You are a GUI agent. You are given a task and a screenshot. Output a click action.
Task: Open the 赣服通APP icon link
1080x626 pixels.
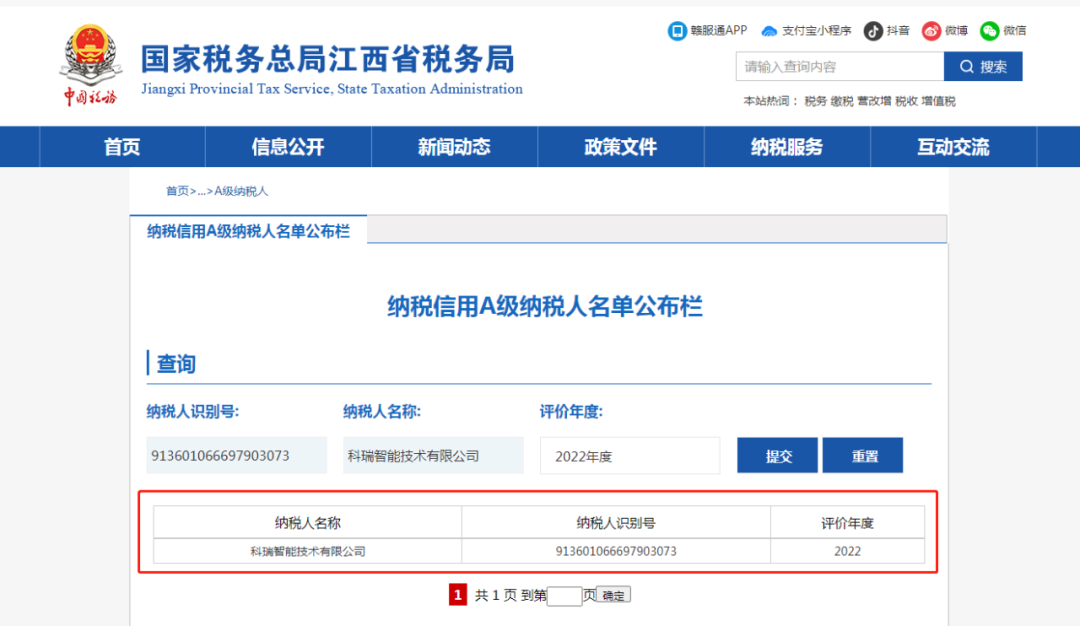tap(677, 31)
